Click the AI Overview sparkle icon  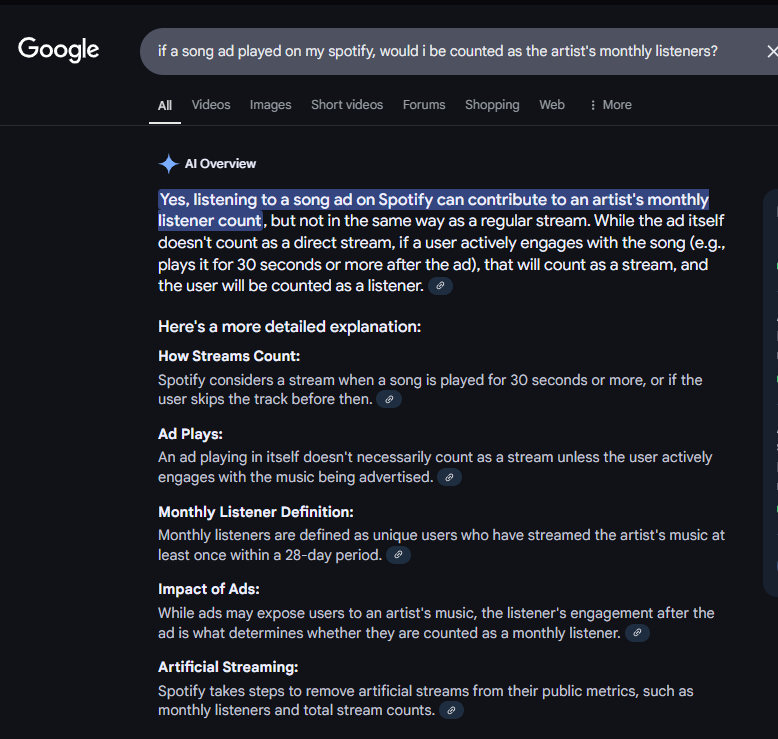[169, 163]
